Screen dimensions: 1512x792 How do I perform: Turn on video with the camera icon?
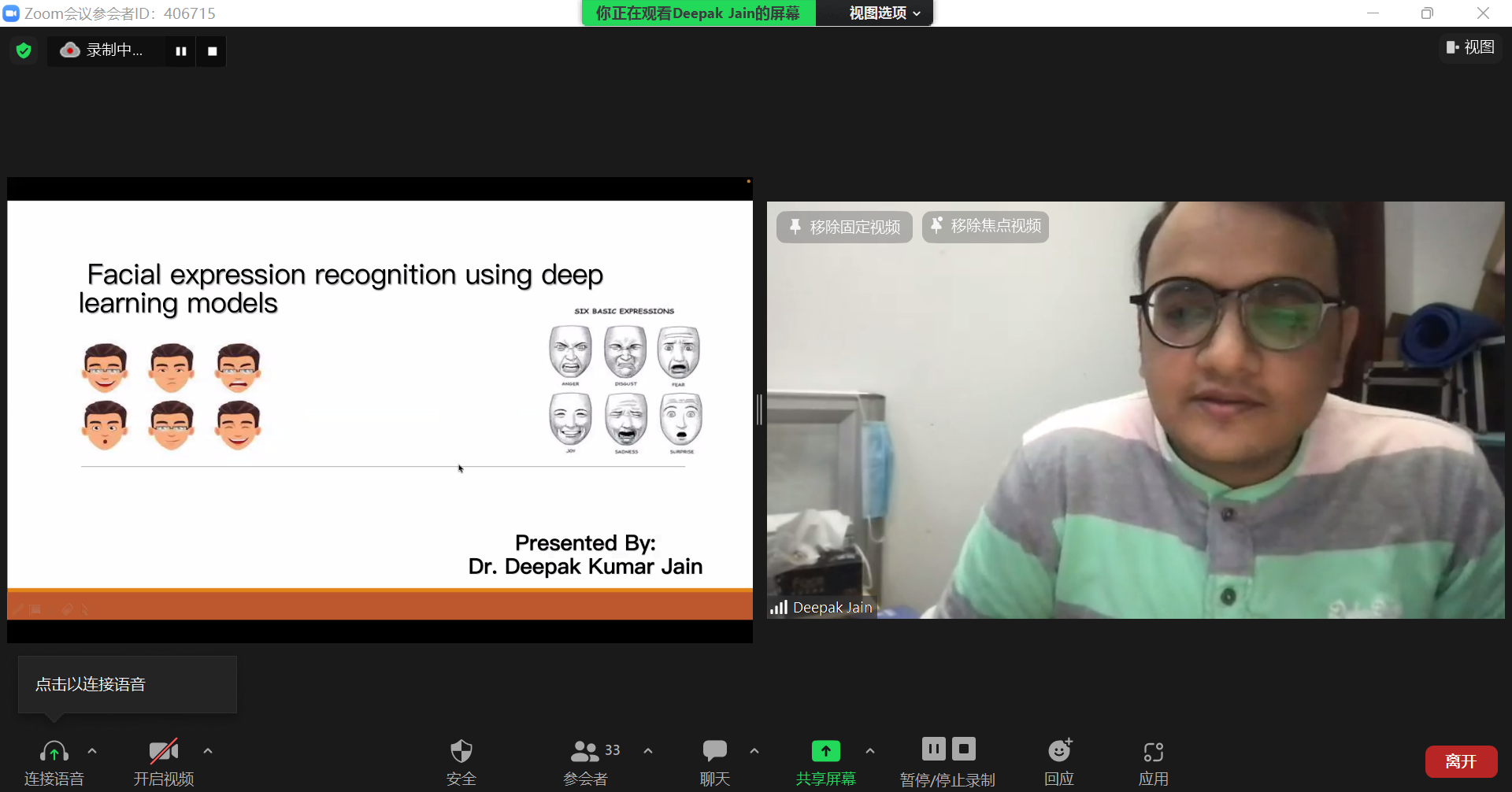164,751
